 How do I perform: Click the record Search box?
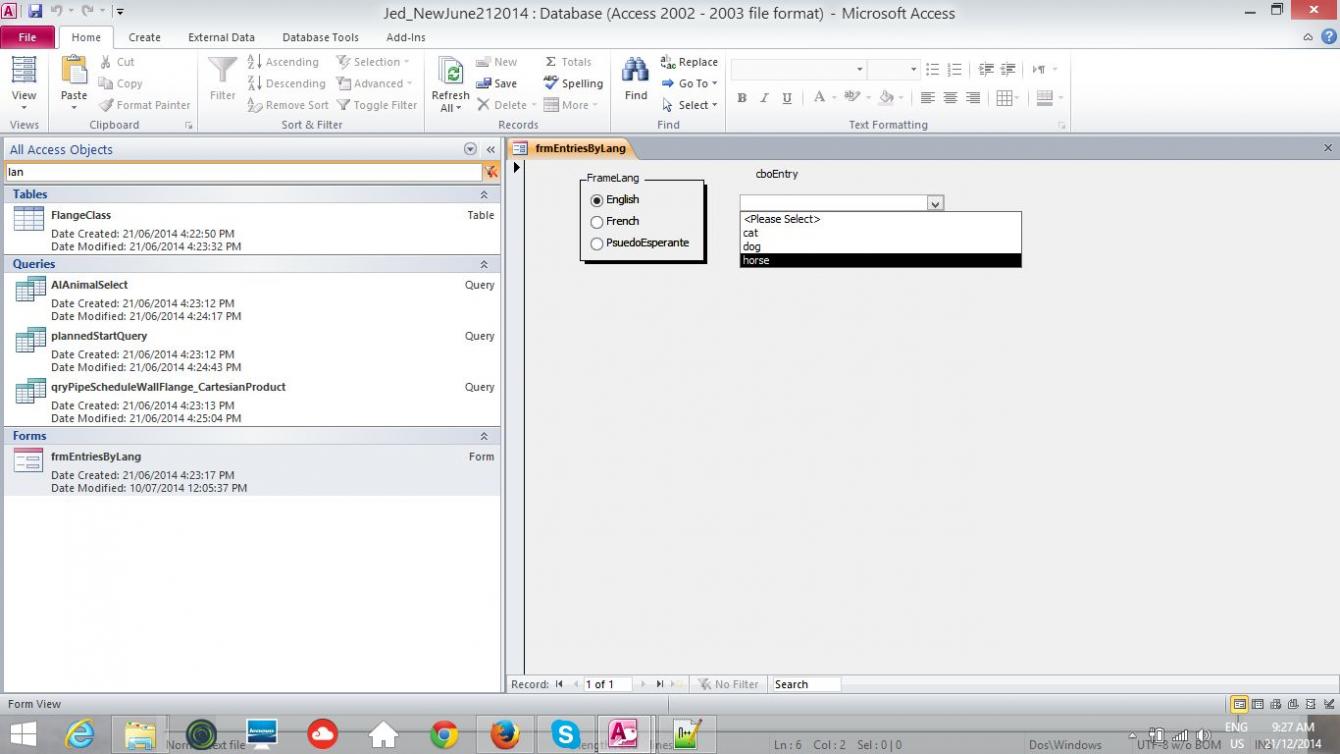[x=806, y=685]
